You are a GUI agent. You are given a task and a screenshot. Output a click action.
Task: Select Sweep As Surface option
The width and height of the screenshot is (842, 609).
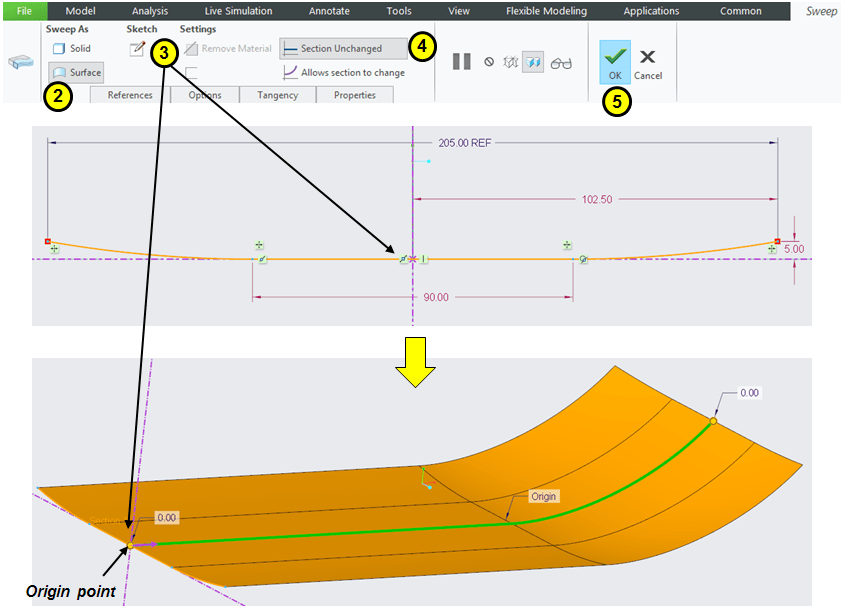(76, 73)
